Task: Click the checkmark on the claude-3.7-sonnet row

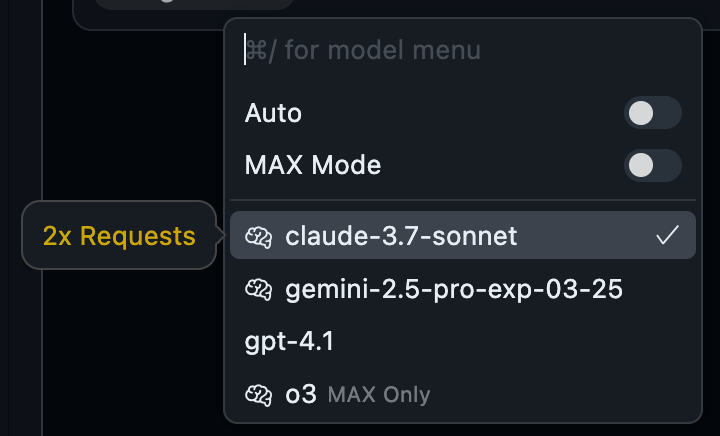Action: click(667, 235)
